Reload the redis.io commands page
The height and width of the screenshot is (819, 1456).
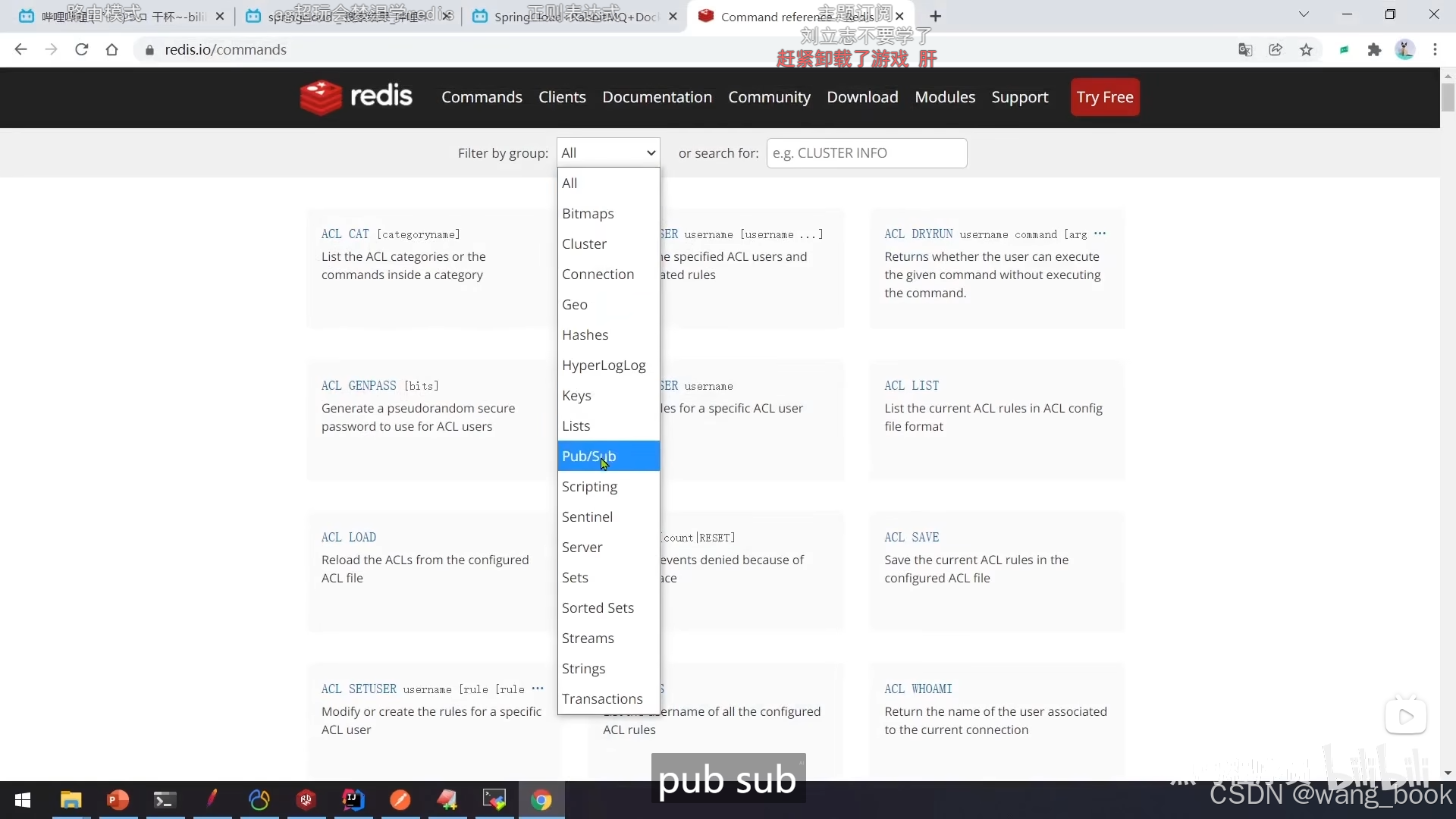pos(82,50)
